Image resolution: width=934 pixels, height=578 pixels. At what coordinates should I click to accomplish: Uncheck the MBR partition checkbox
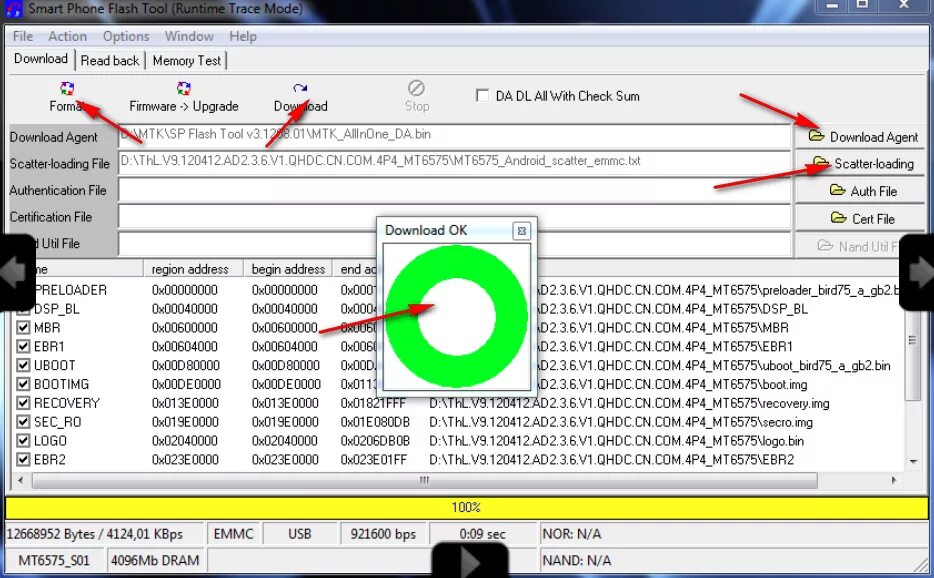click(23, 328)
